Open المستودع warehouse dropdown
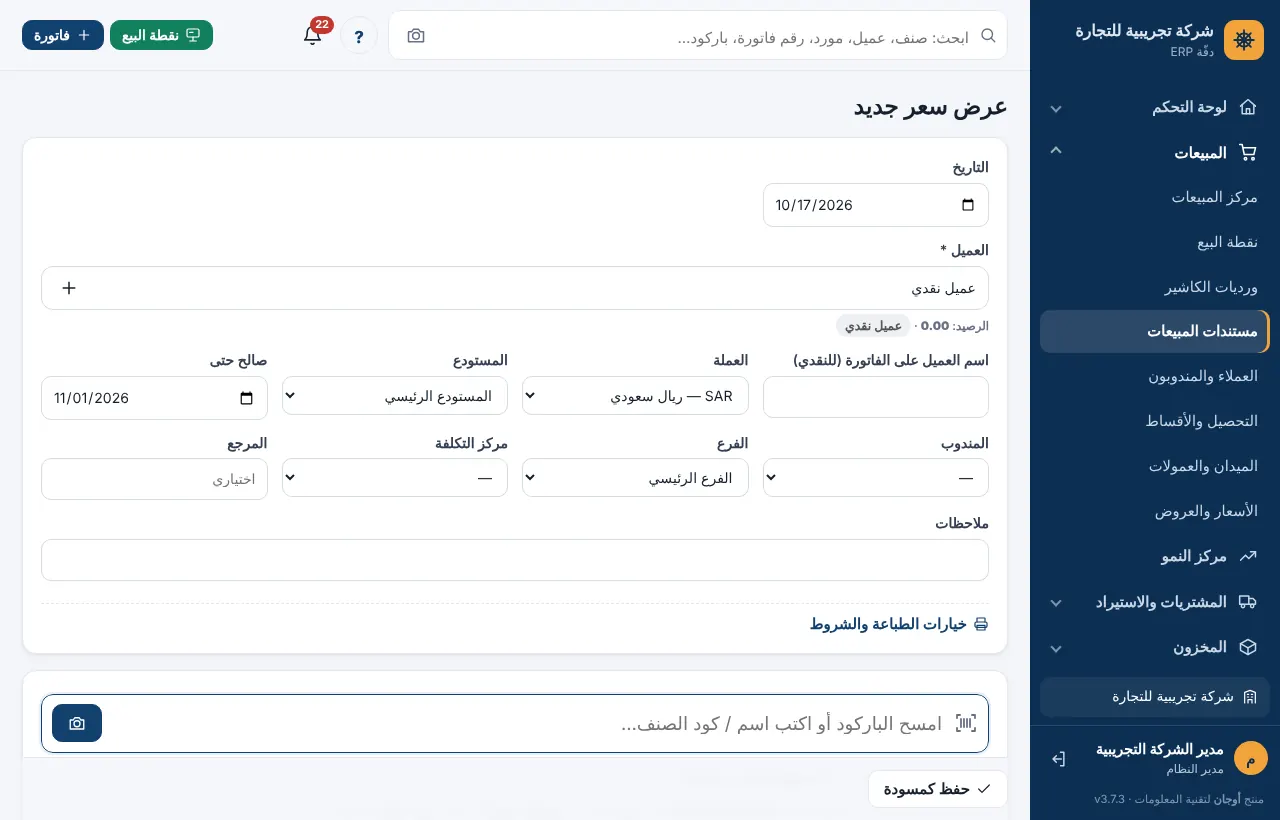Image resolution: width=1280 pixels, height=820 pixels. (395, 396)
